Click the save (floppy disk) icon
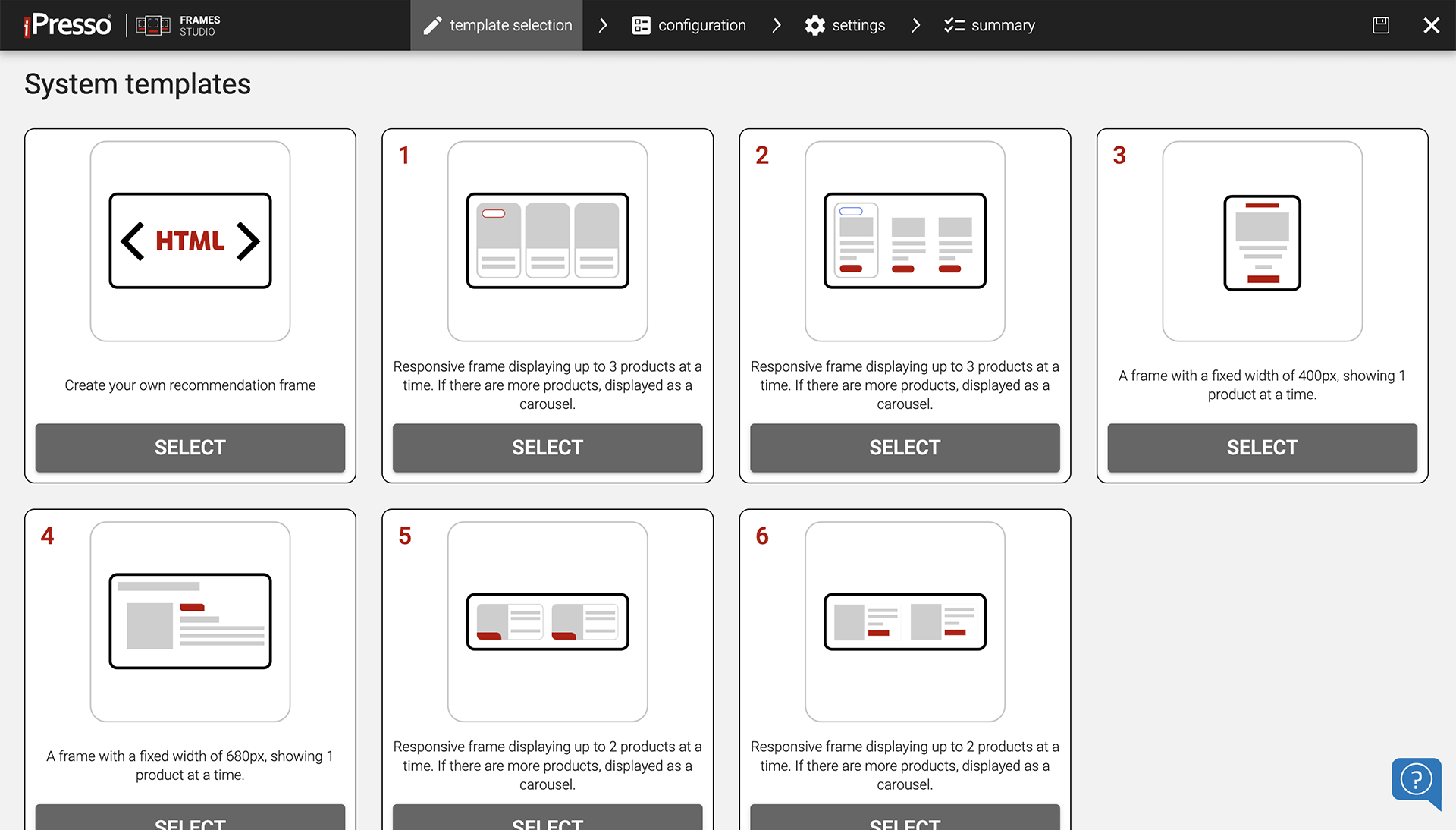 [1380, 24]
